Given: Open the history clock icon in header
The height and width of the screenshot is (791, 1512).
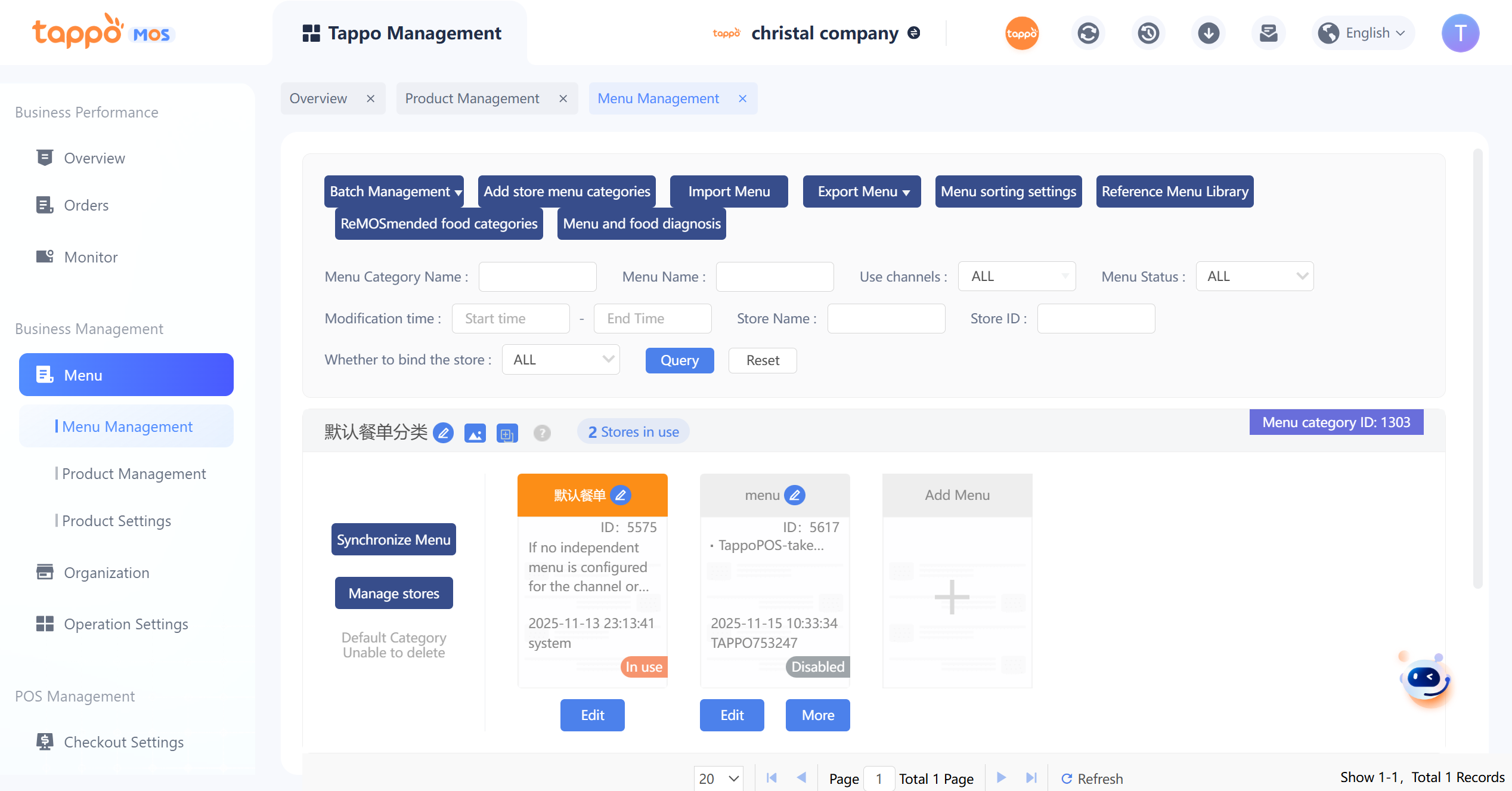Looking at the screenshot, I should pyautogui.click(x=1148, y=33).
